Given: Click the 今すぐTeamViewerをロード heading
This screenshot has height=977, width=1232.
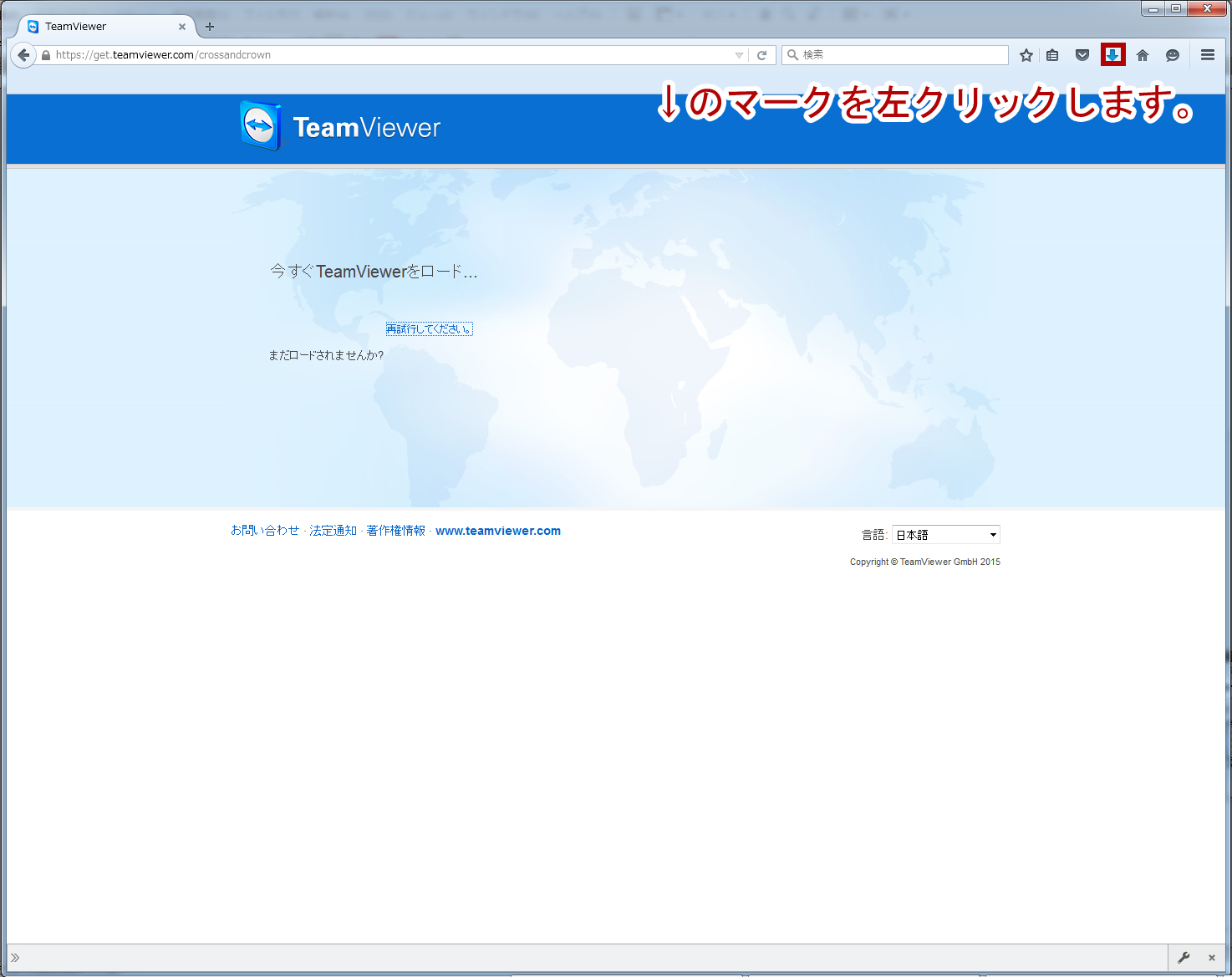Looking at the screenshot, I should [x=374, y=272].
